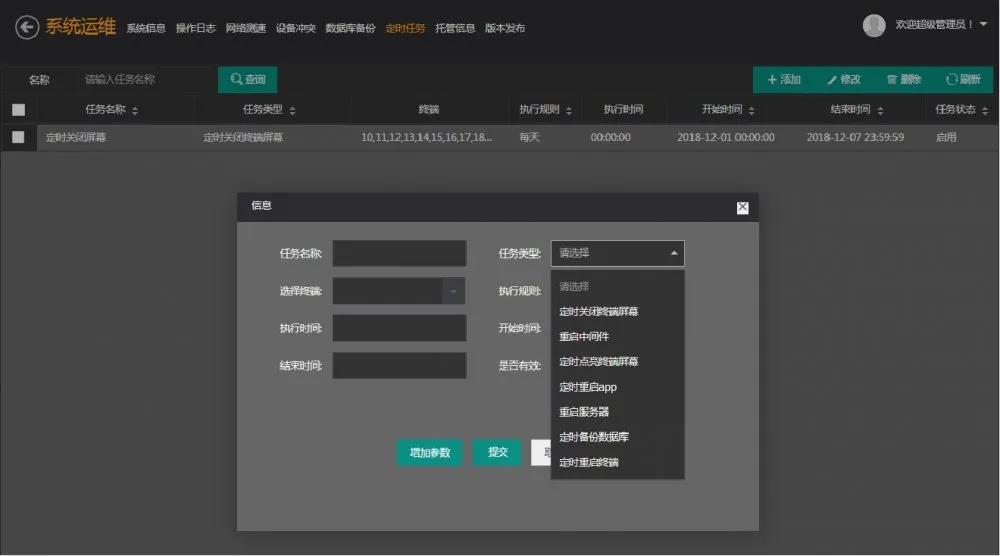Image resolution: width=1000 pixels, height=556 pixels.
Task: Switch to 数据库备份 tab
Action: point(350,28)
